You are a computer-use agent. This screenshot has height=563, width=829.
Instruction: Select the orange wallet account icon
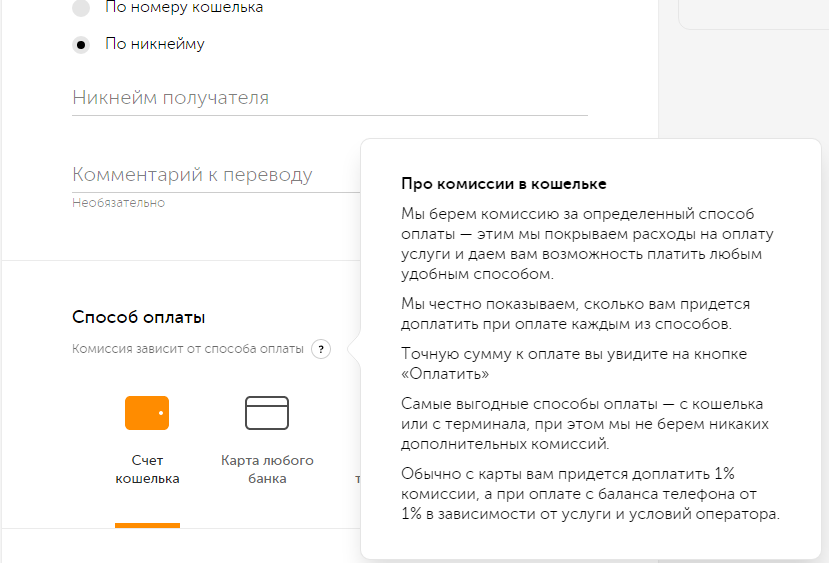click(x=147, y=412)
